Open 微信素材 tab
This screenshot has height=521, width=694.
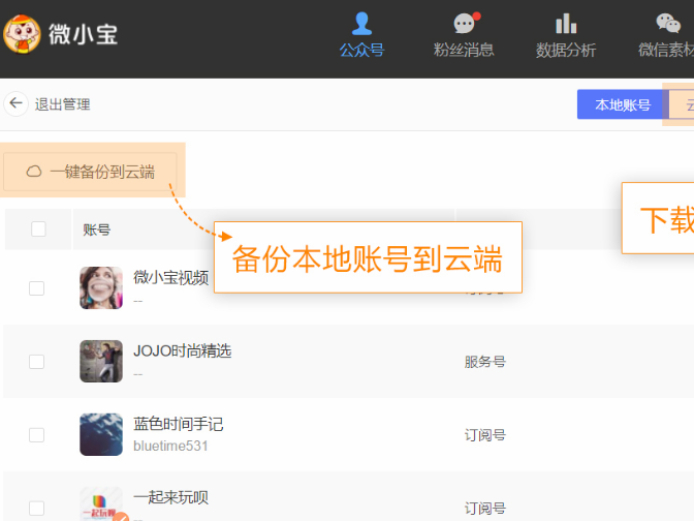point(666,35)
